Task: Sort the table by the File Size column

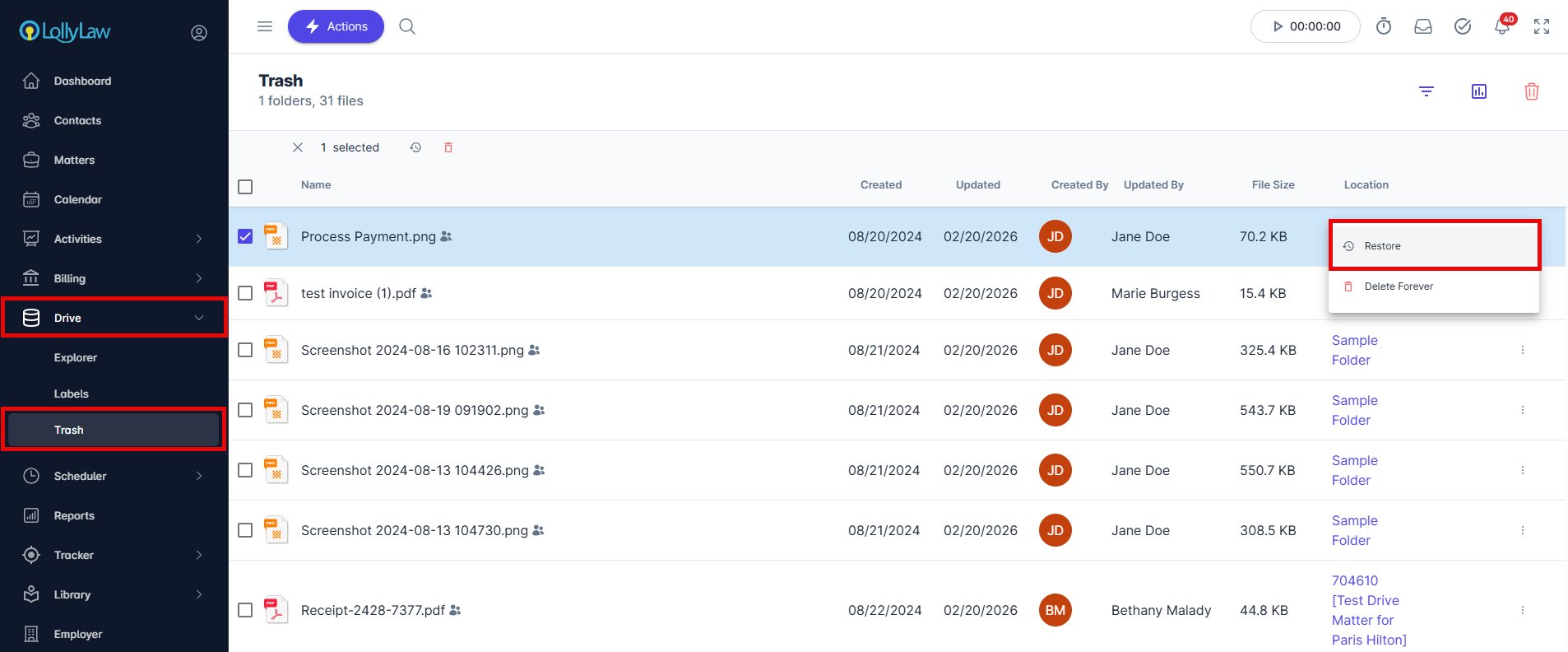Action: pos(1273,185)
